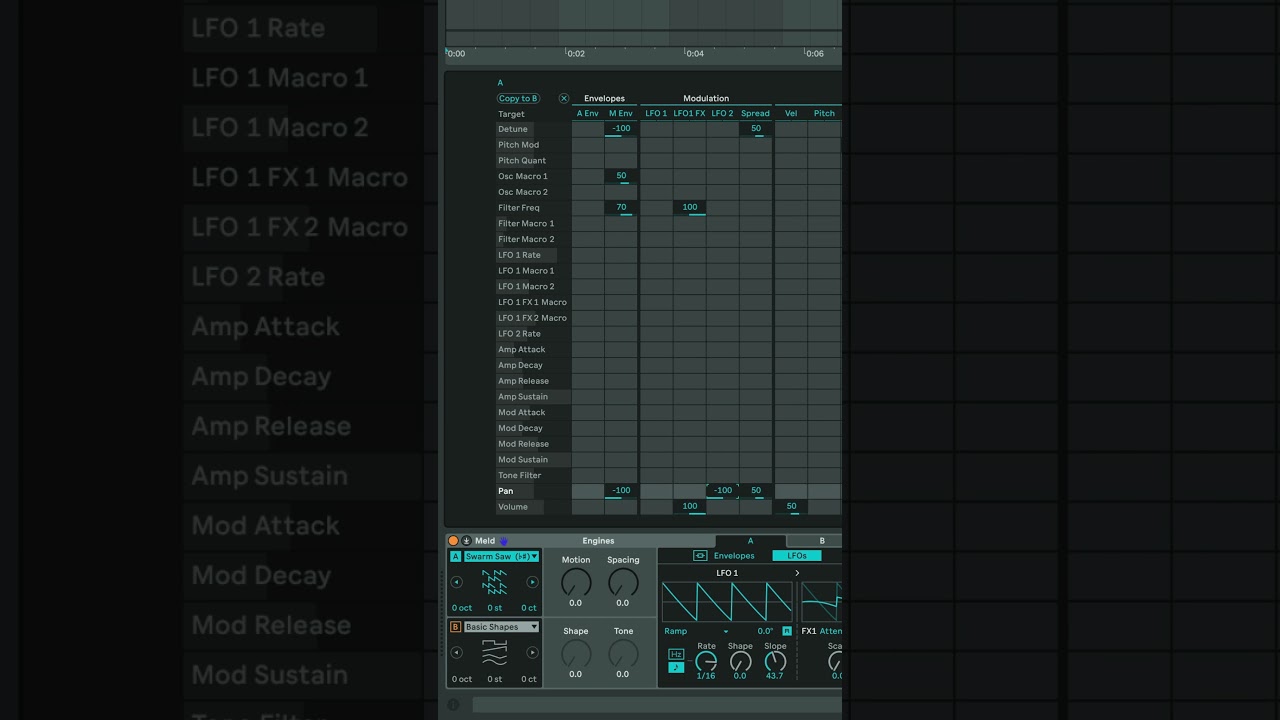The image size is (1280, 720).
Task: Select the Pan target row label
Action: pos(506,491)
